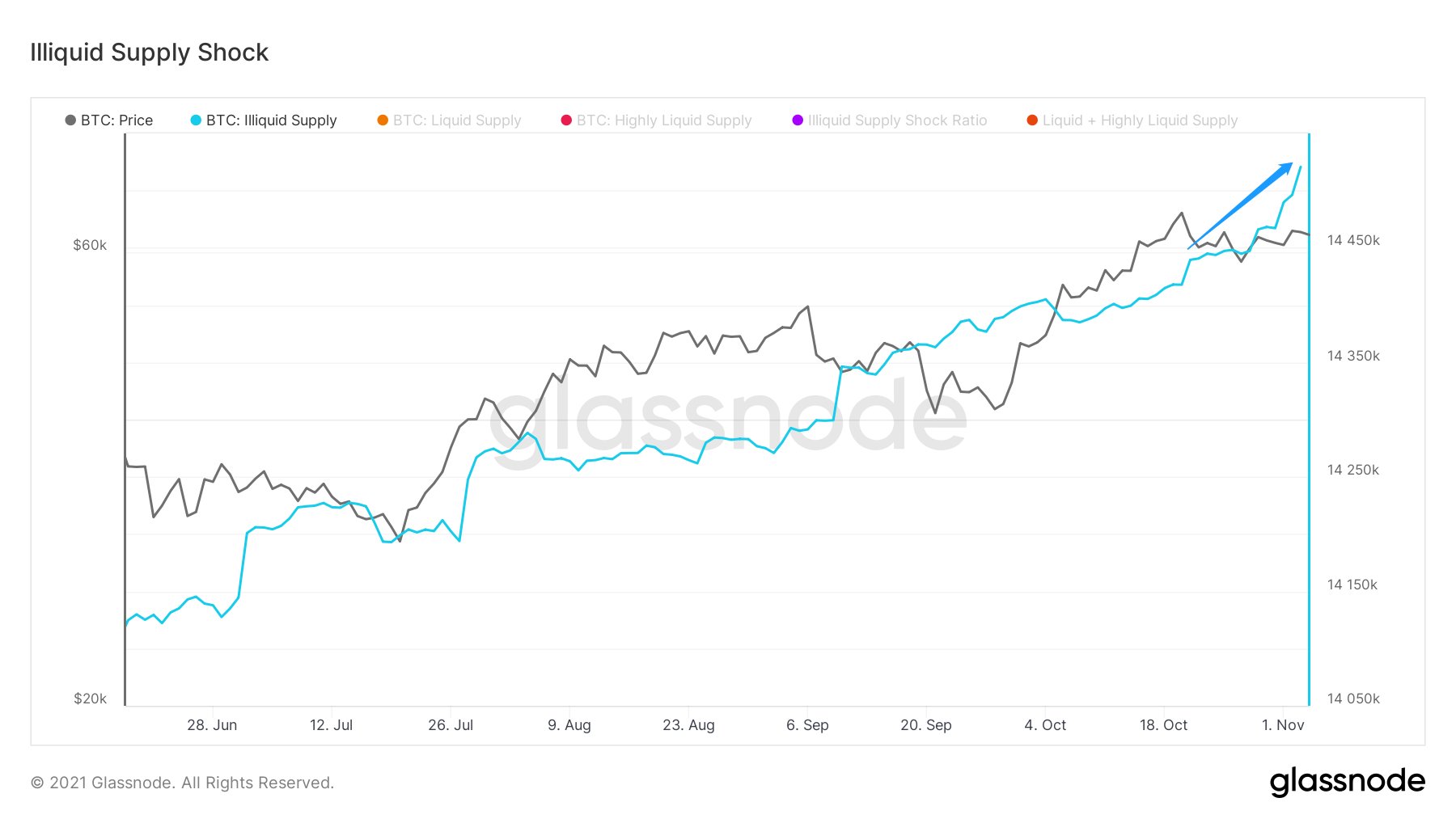Hide the BTC: Illiquid Supply series label
Image resolution: width=1456 pixels, height=819 pixels.
(271, 120)
